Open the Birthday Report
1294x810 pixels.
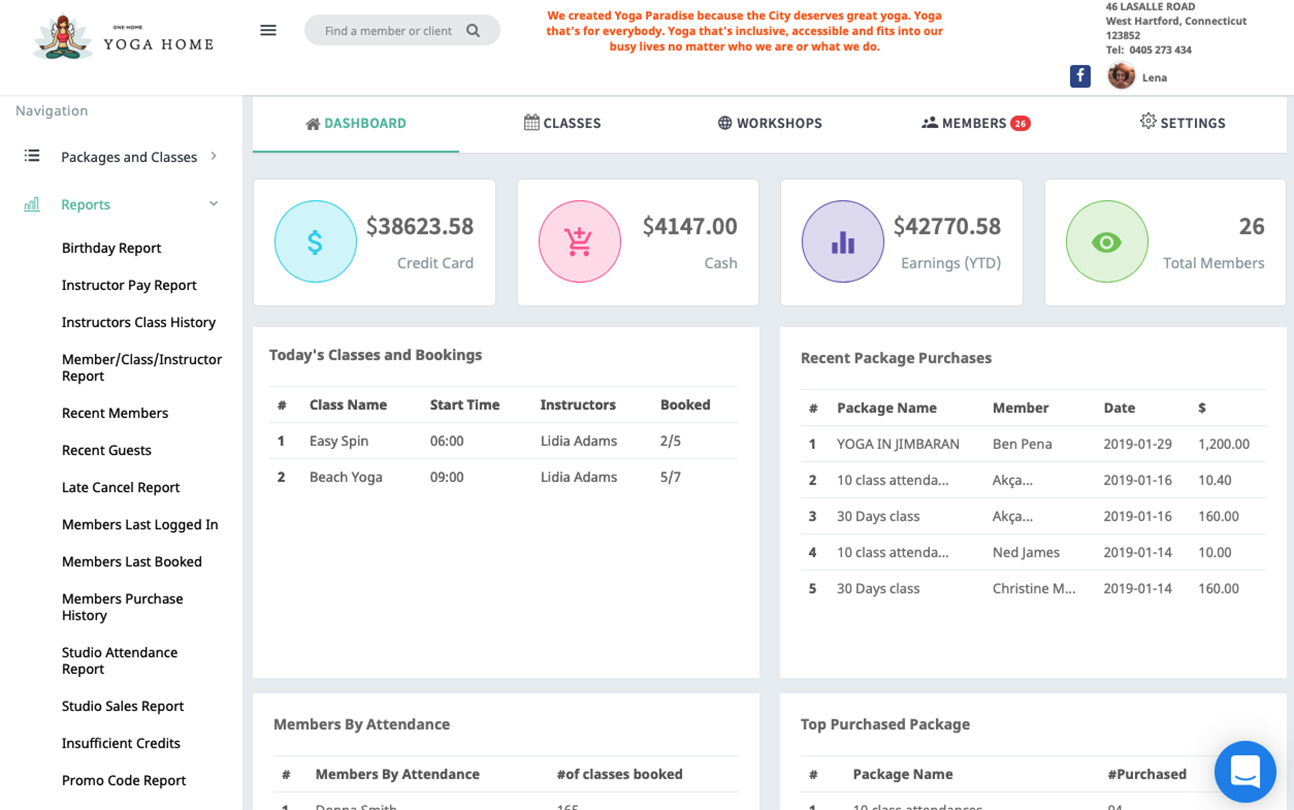pos(111,248)
